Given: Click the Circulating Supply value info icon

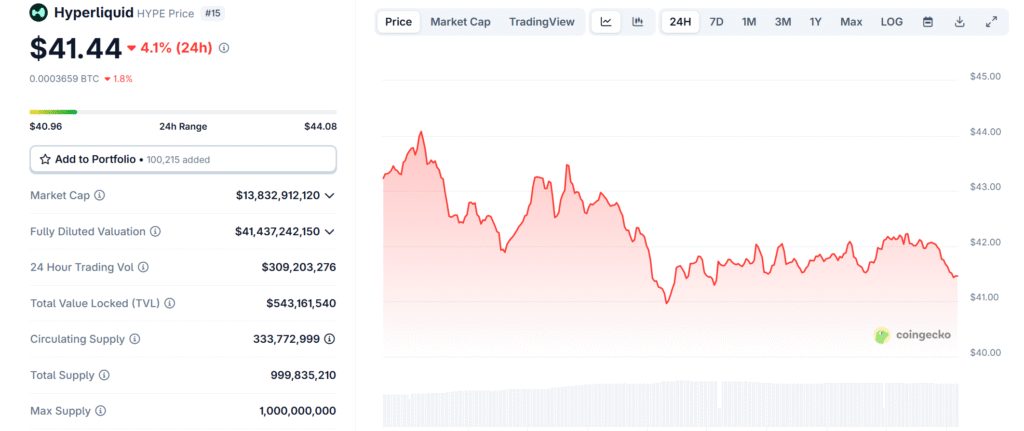Looking at the screenshot, I should (330, 339).
